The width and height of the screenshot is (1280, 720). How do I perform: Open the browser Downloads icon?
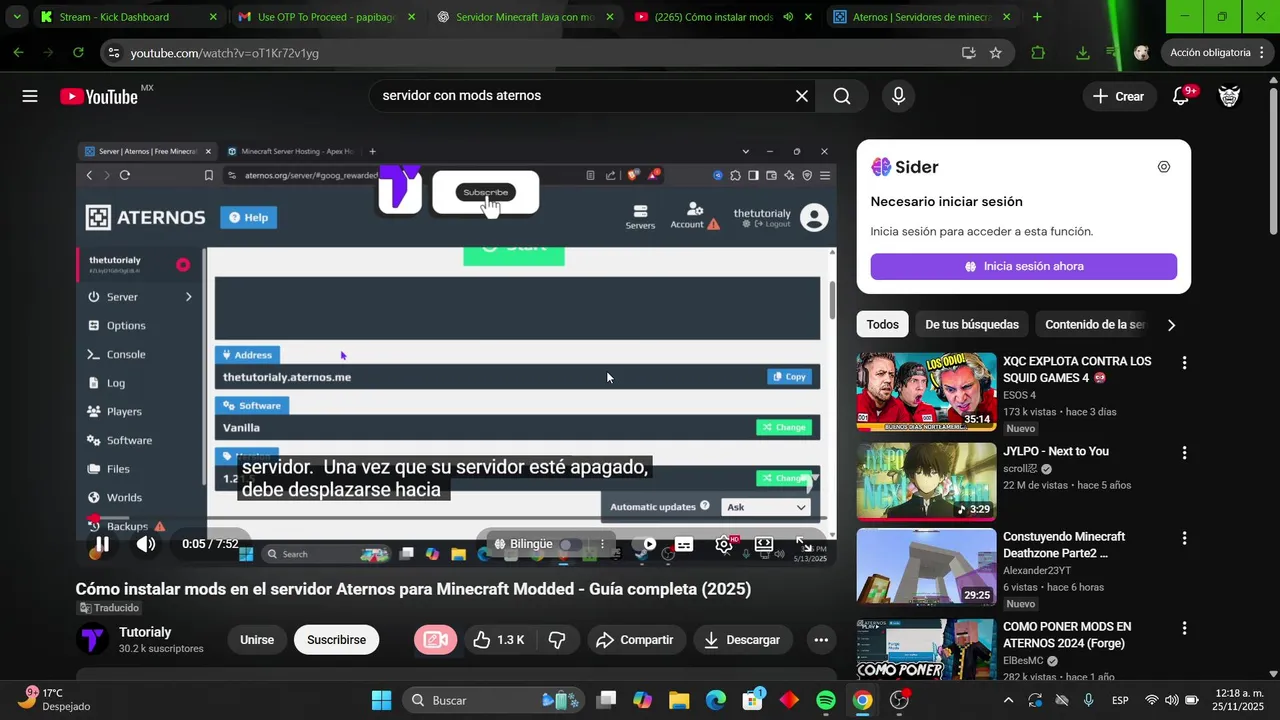1083,53
